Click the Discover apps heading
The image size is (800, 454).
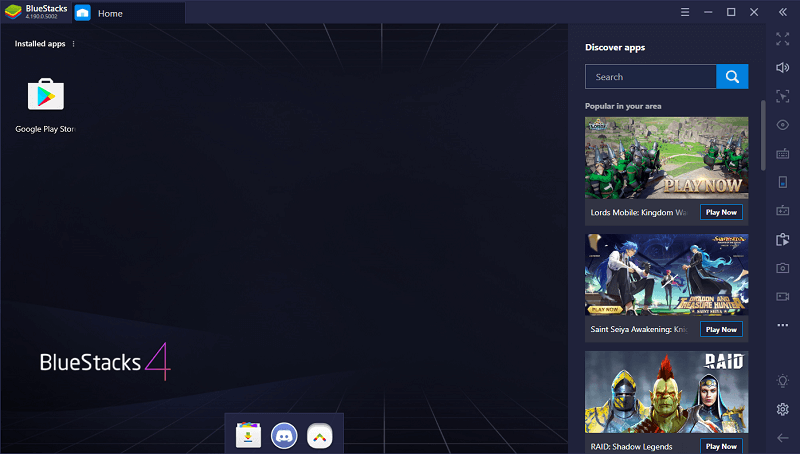point(615,47)
